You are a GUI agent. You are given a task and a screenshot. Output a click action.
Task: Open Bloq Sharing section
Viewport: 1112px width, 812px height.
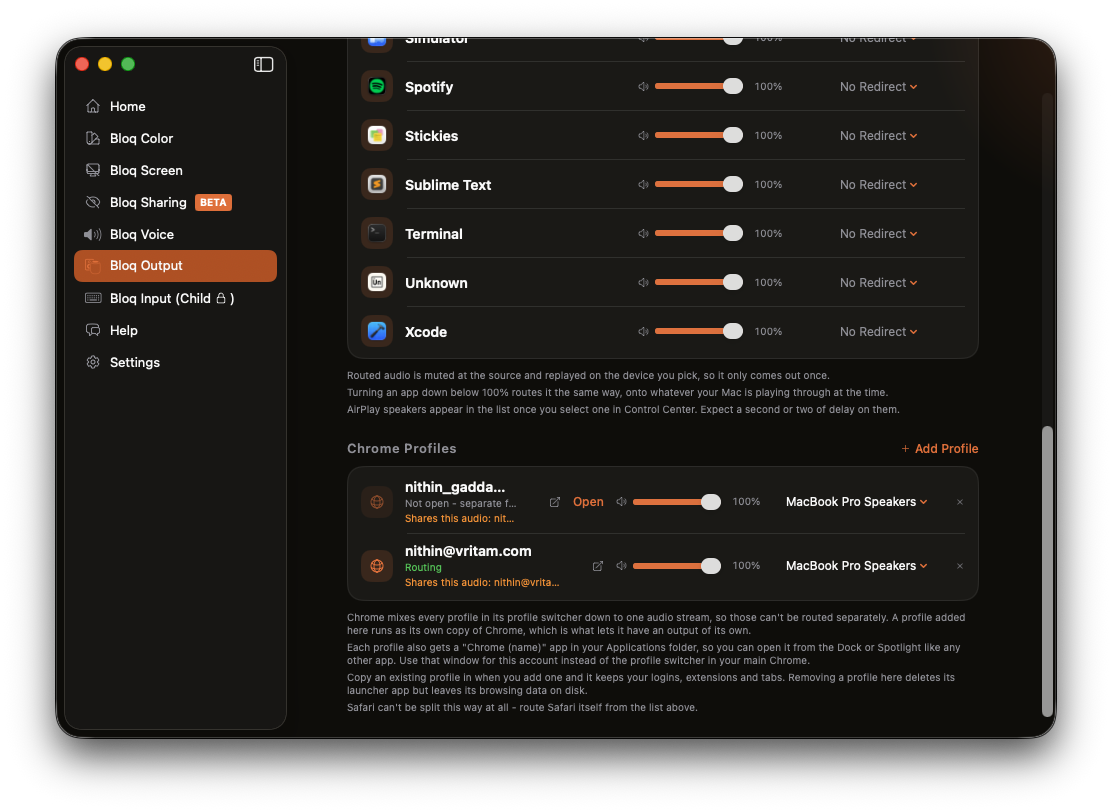(175, 202)
